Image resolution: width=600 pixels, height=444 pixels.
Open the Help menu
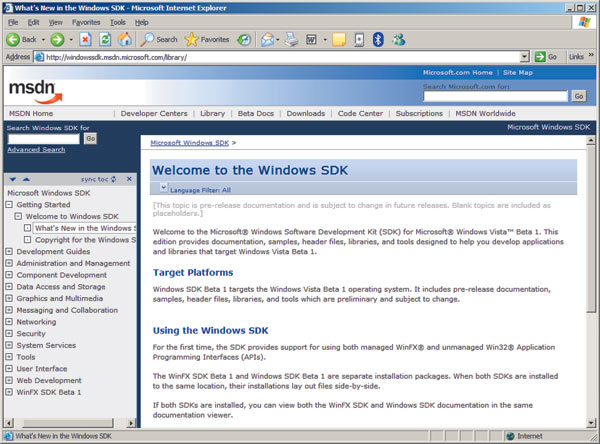pyautogui.click(x=142, y=23)
